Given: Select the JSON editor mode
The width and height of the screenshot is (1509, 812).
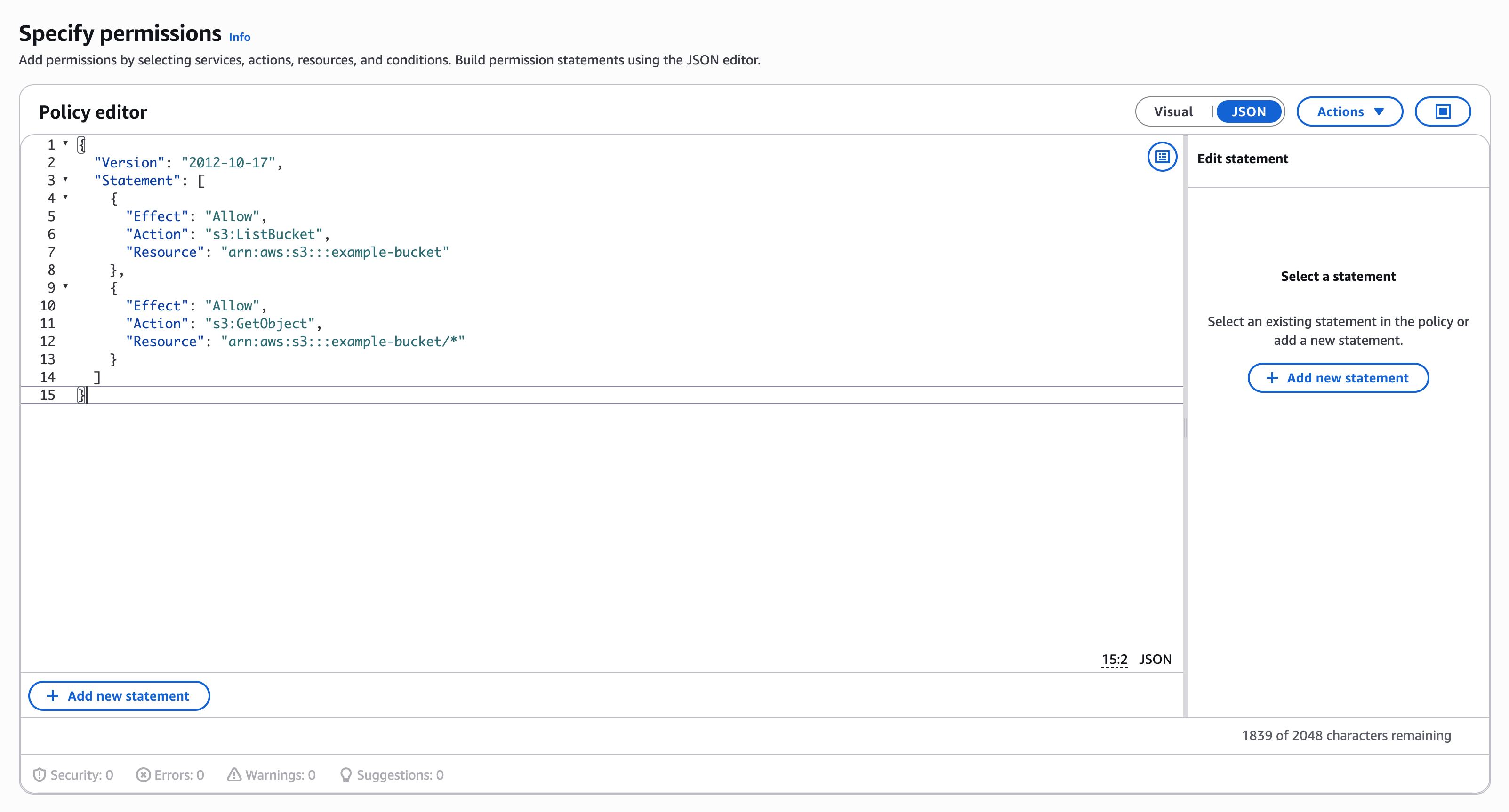Looking at the screenshot, I should coord(1248,111).
